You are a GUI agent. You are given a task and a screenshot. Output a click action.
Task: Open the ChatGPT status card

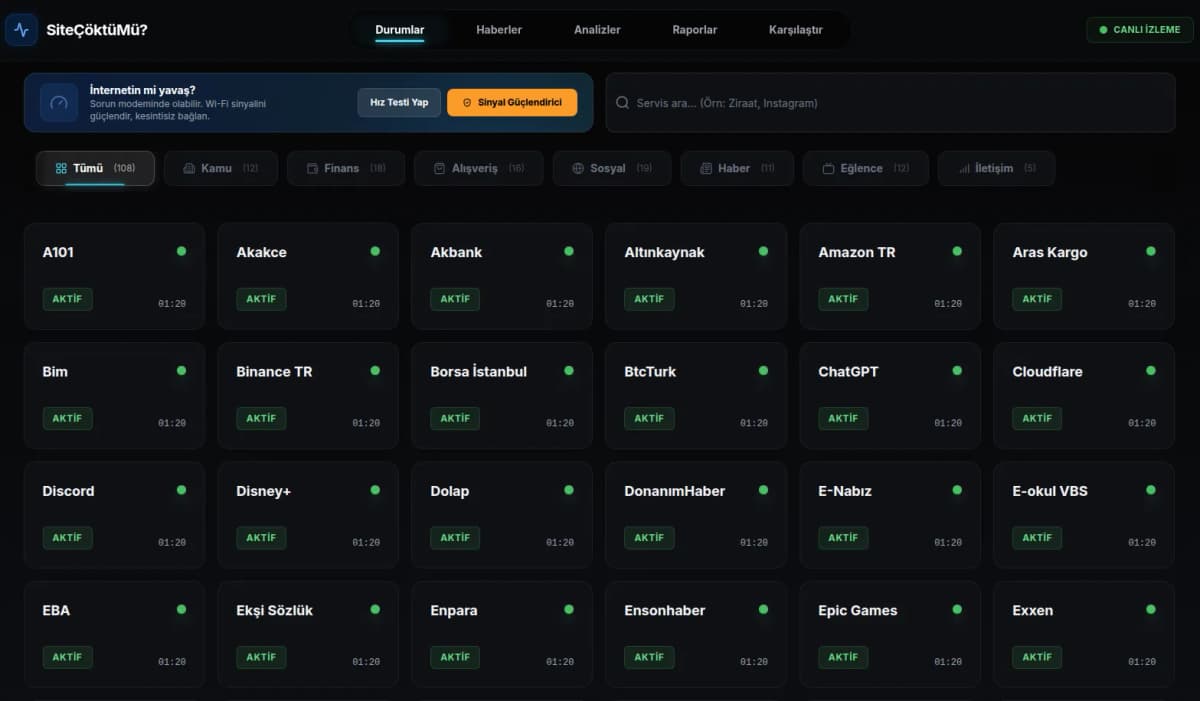[x=889, y=395]
